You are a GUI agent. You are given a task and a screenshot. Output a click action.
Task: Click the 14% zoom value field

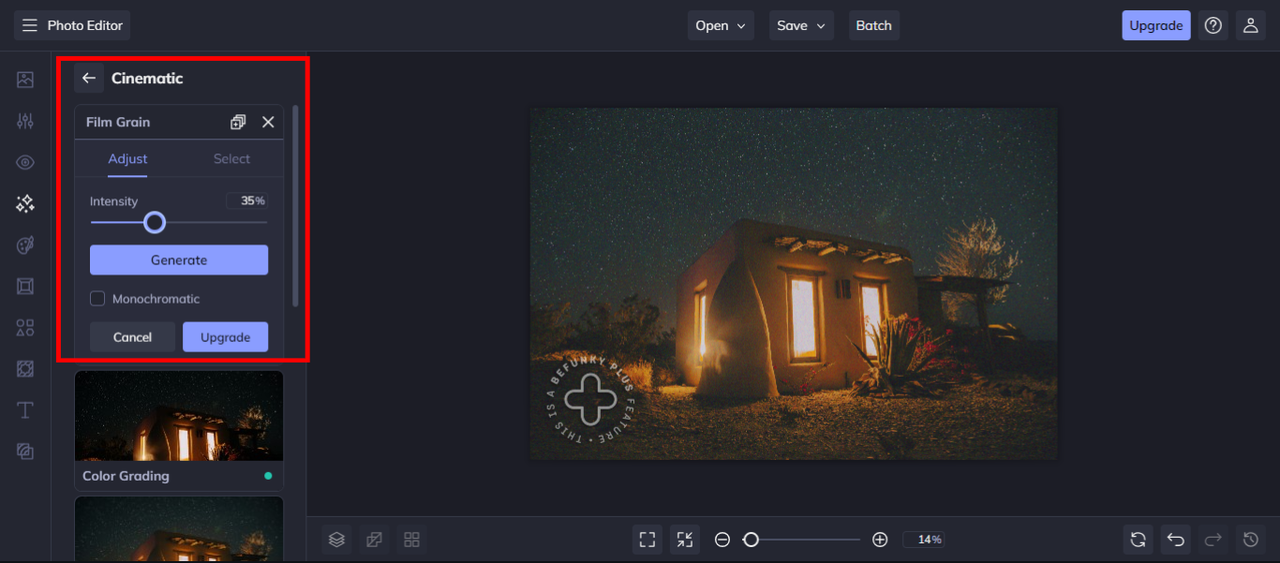point(924,540)
